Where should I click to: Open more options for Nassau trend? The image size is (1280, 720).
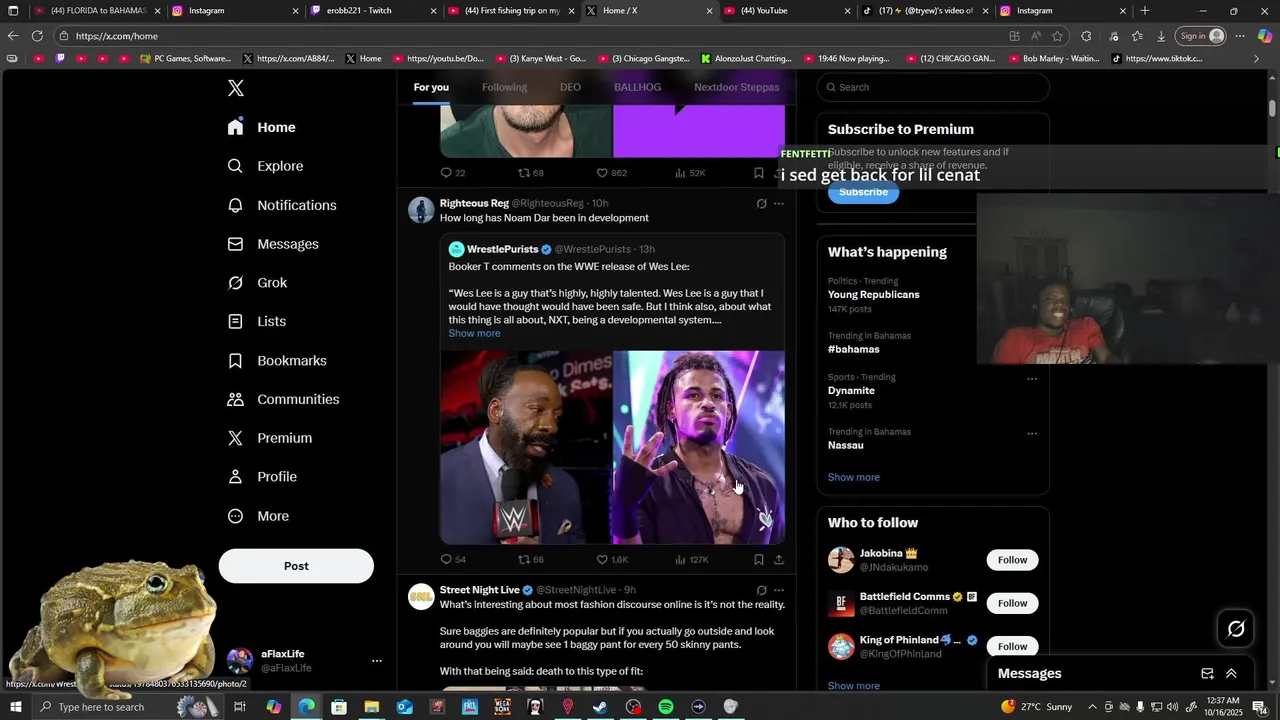click(x=1032, y=434)
